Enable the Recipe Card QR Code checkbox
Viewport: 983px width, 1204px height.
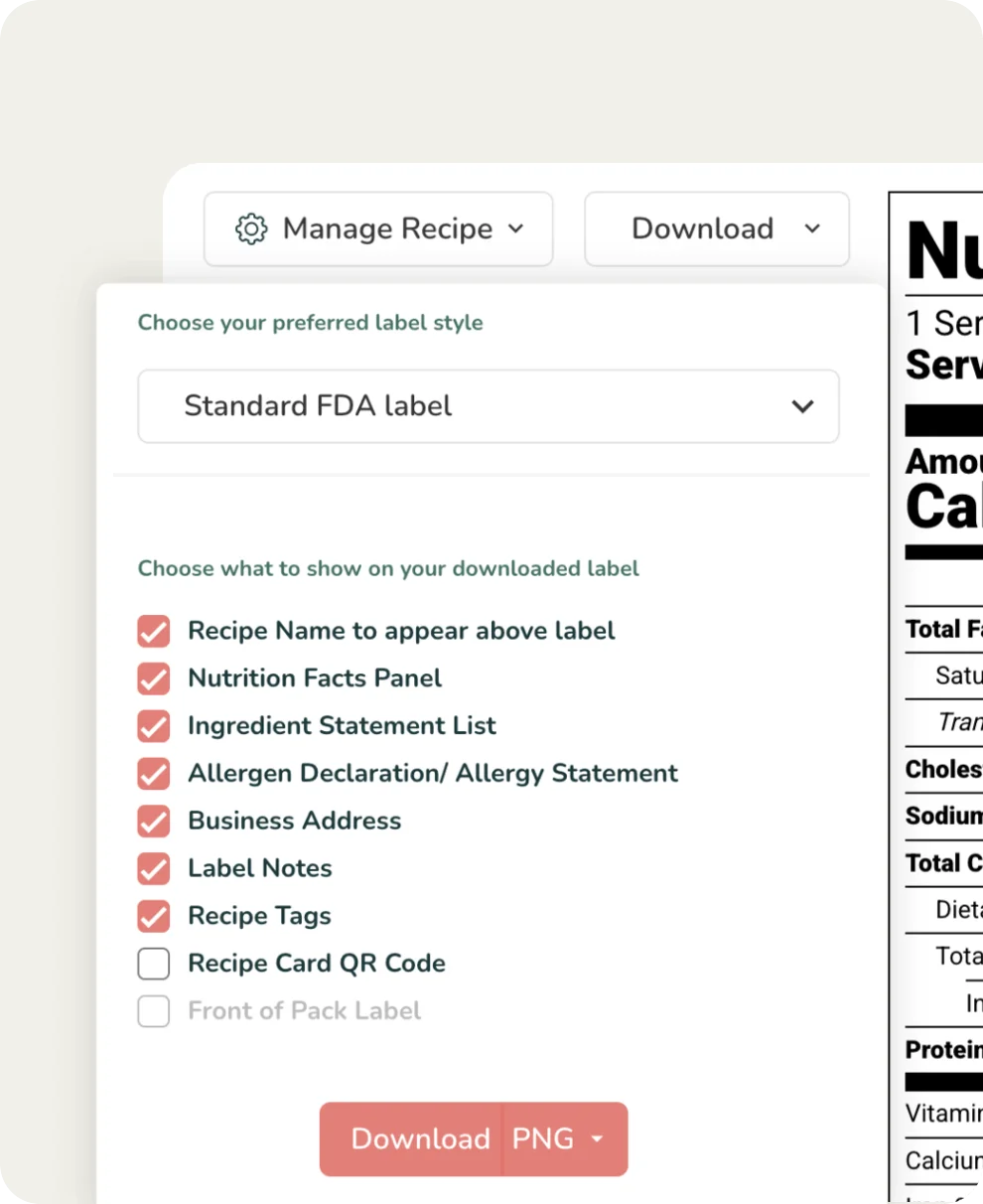(153, 963)
